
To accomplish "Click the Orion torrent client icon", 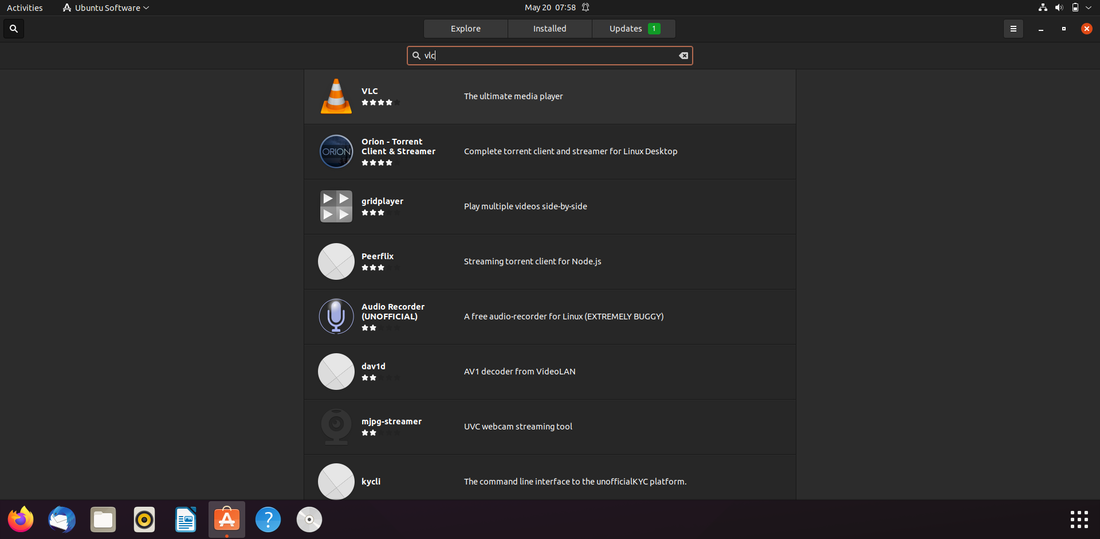I will coord(336,152).
